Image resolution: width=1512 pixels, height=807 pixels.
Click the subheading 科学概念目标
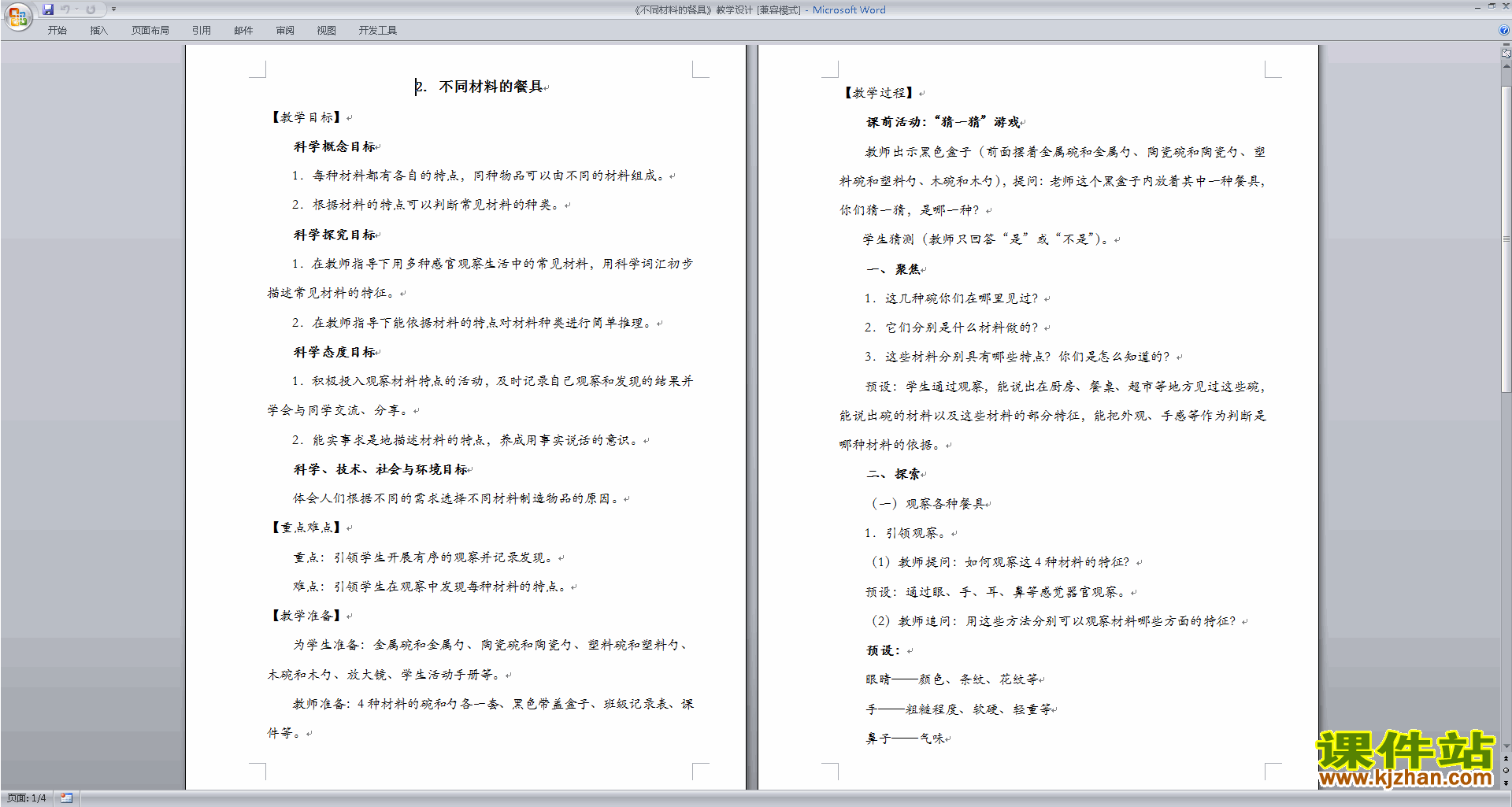click(334, 146)
